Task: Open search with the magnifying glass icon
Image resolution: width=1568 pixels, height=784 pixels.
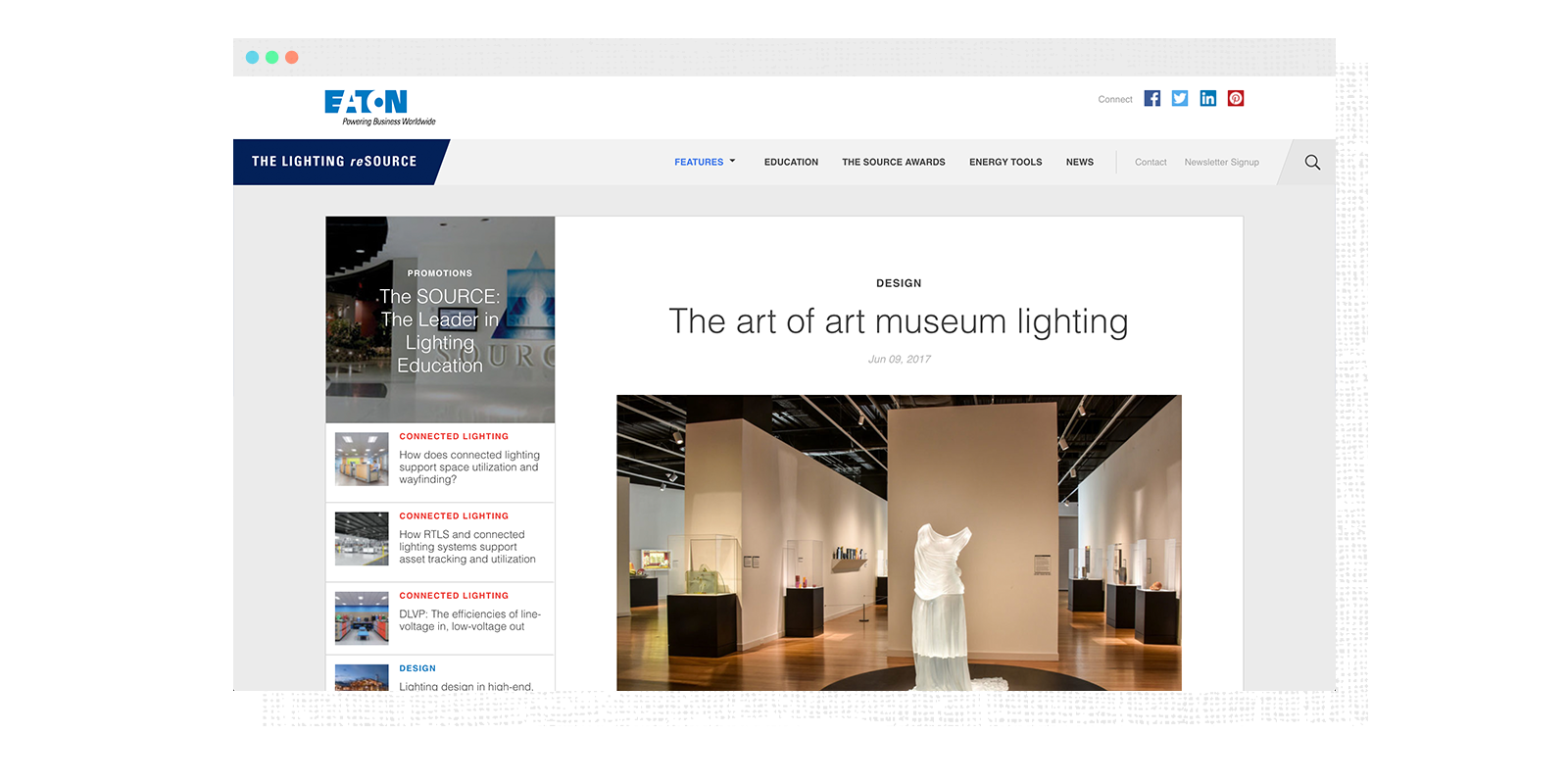Action: (1312, 163)
